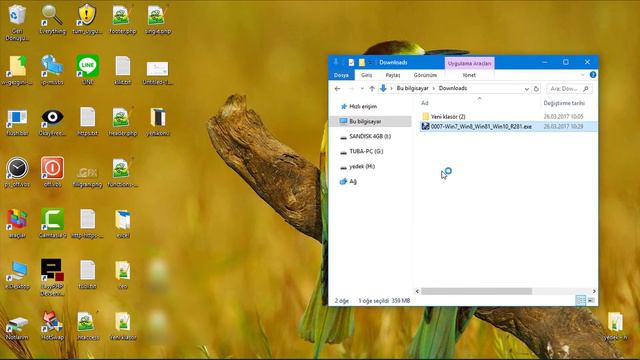Image resolution: width=640 pixels, height=360 pixels.
Task: Expand the address bar history dropdown
Action: 527,89
